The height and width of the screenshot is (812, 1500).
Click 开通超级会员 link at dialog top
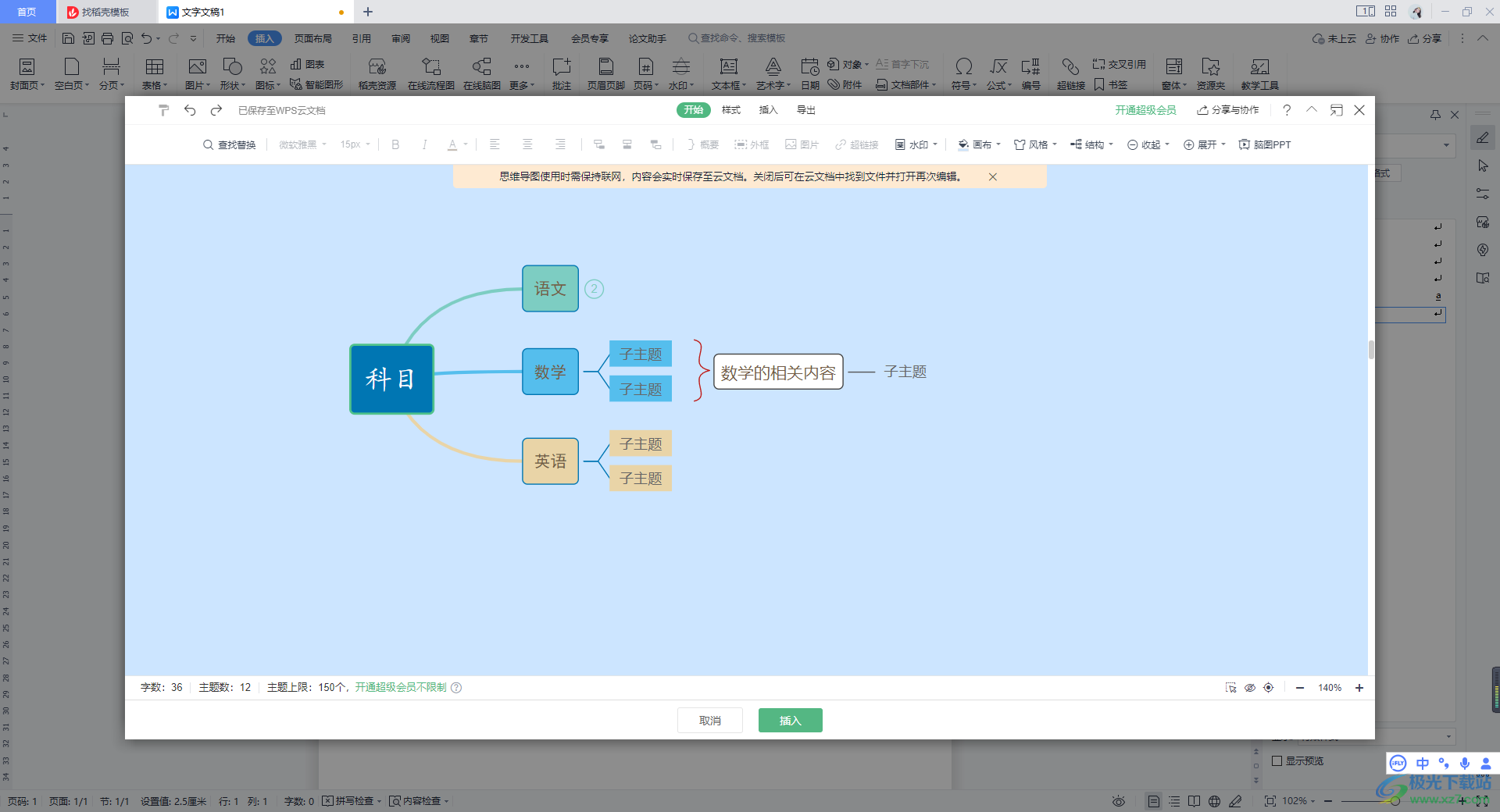pos(1145,110)
